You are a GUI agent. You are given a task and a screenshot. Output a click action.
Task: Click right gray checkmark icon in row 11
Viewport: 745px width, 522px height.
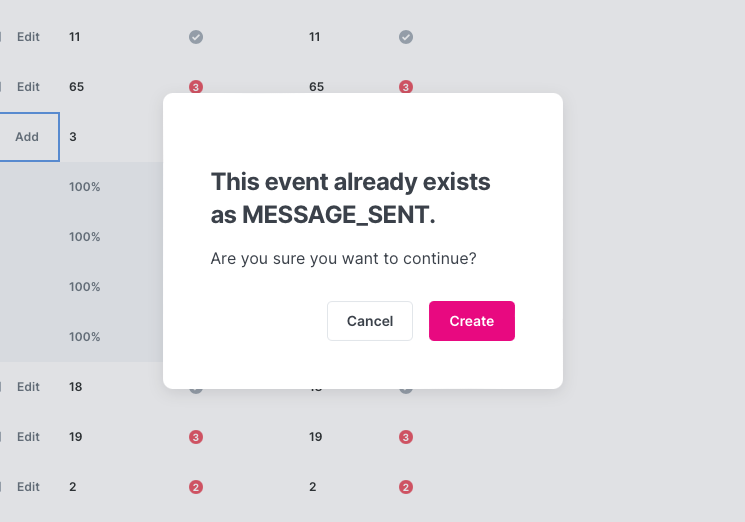pyautogui.click(x=406, y=37)
